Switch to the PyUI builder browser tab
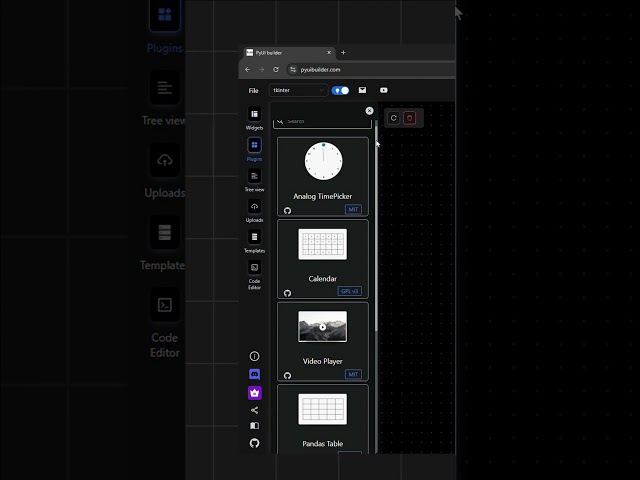 pyautogui.click(x=289, y=53)
